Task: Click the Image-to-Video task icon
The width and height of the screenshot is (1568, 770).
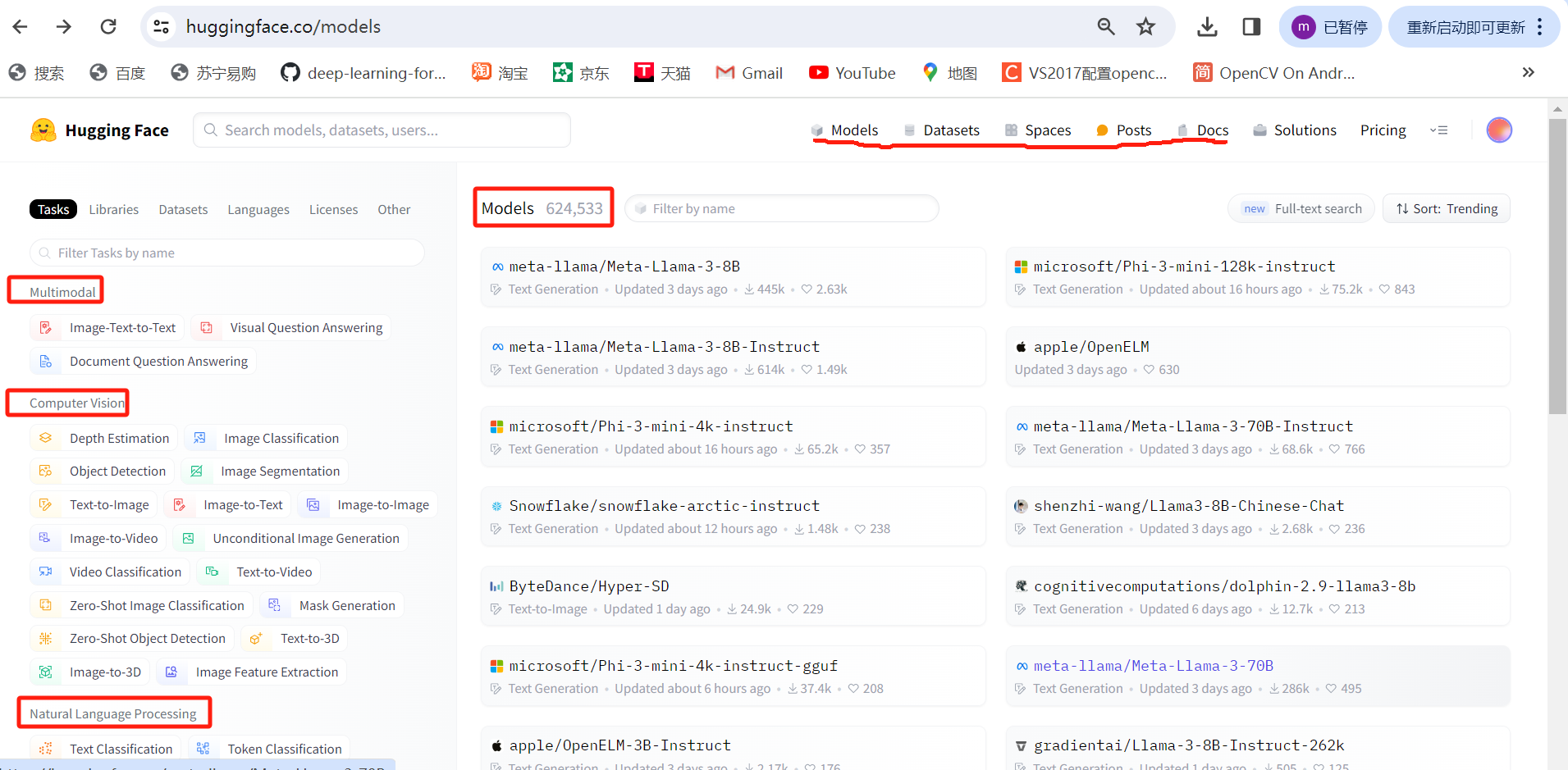Action: pyautogui.click(x=46, y=538)
